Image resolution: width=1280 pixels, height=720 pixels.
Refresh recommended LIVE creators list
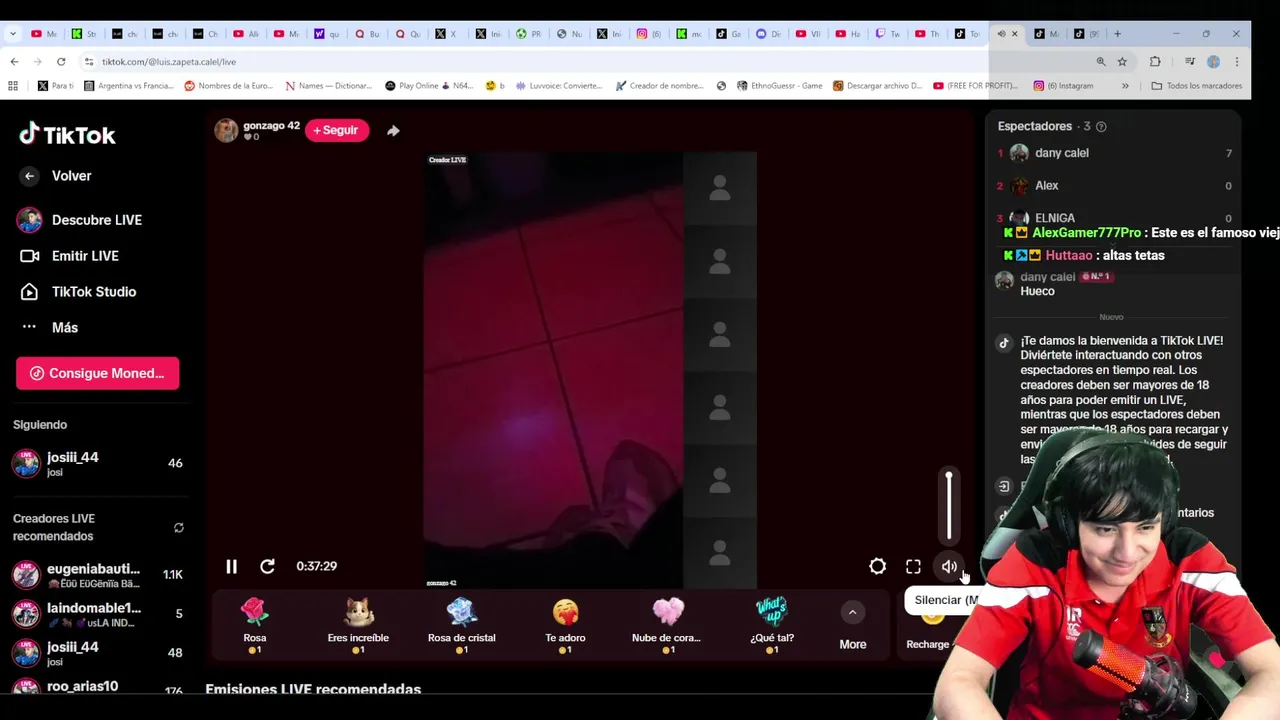[179, 528]
